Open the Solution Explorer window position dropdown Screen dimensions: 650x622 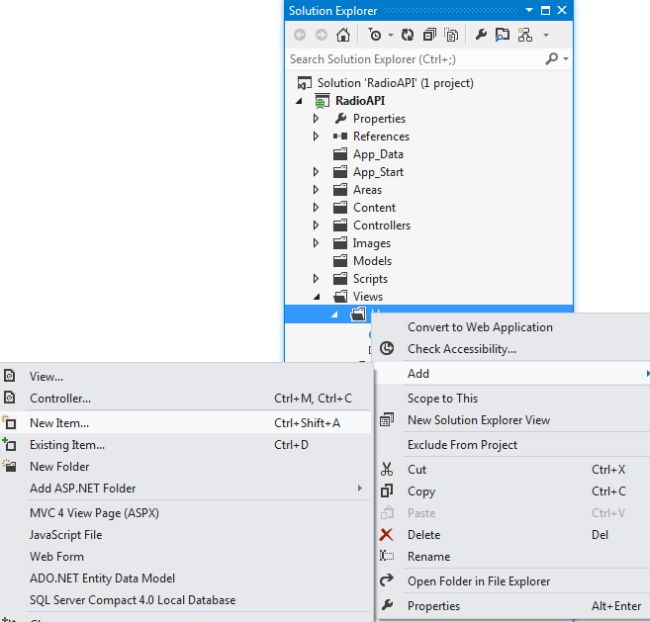click(x=529, y=10)
